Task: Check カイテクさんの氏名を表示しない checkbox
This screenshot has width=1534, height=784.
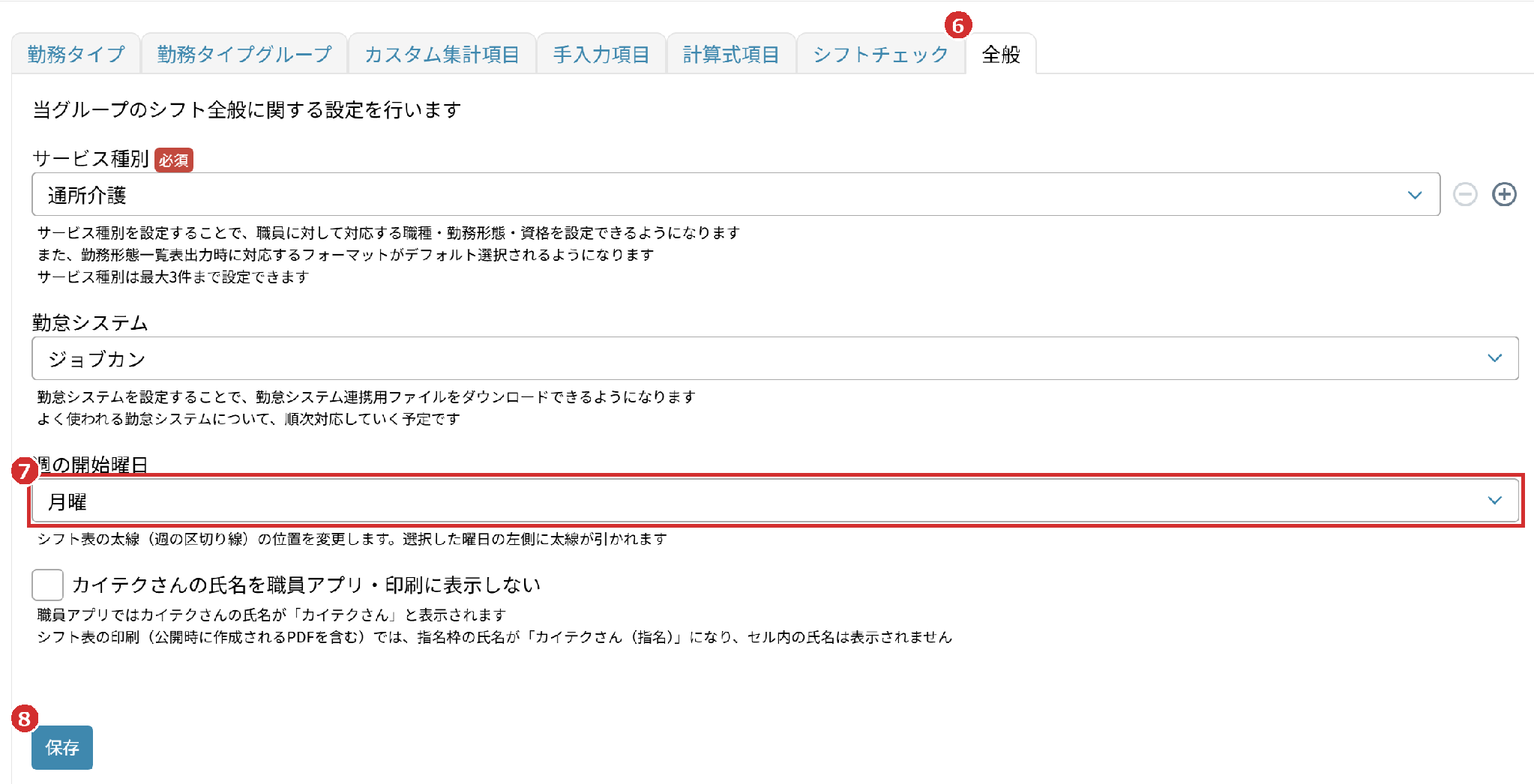Action: [x=47, y=585]
